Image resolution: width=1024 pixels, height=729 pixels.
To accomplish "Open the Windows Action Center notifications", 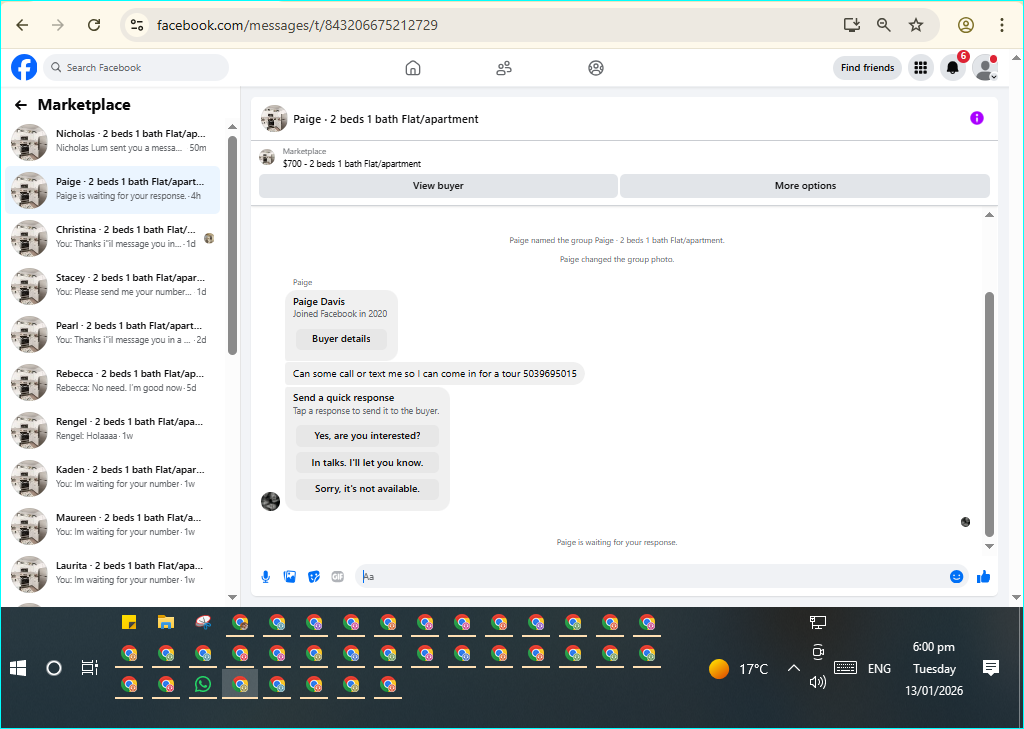I will (991, 668).
